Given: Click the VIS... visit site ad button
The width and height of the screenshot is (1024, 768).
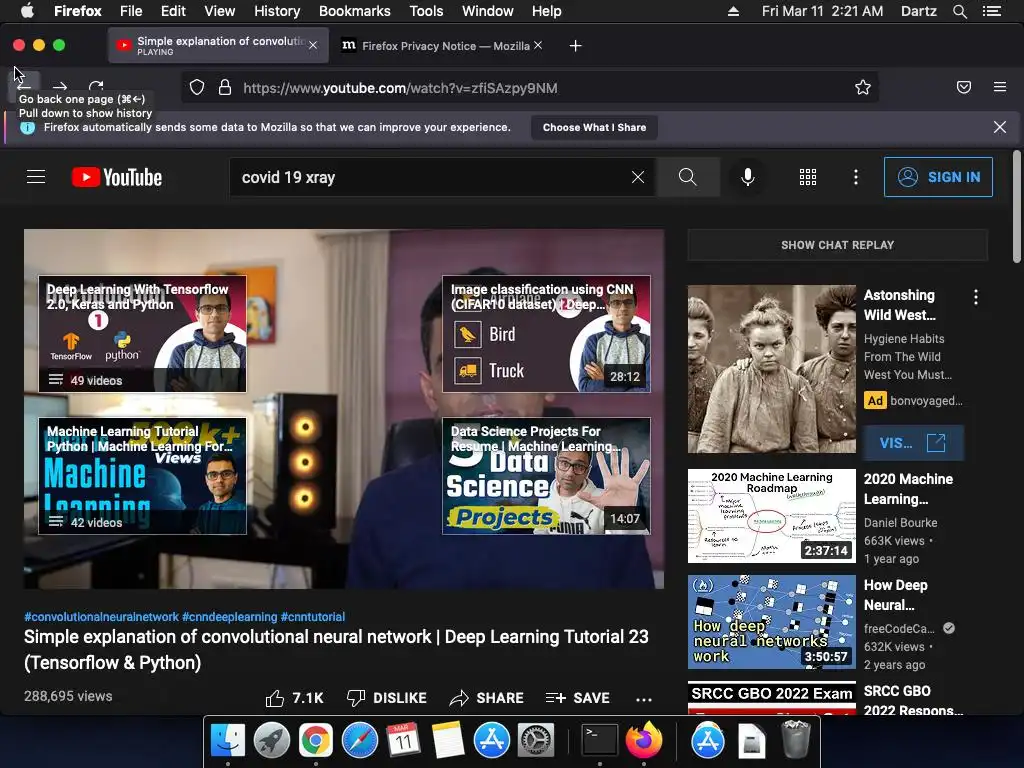Looking at the screenshot, I should pyautogui.click(x=912, y=443).
